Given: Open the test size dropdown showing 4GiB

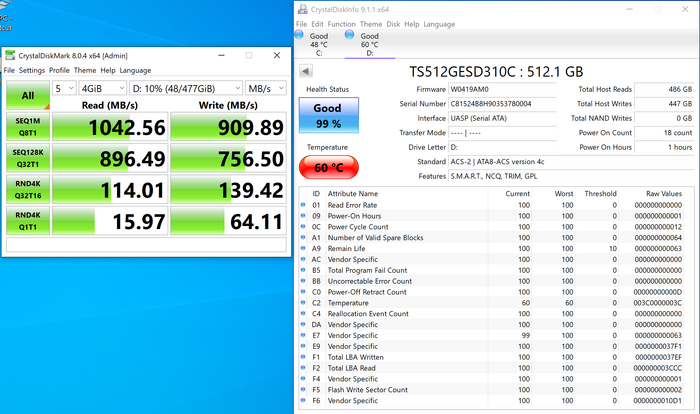Looking at the screenshot, I should pyautogui.click(x=103, y=88).
